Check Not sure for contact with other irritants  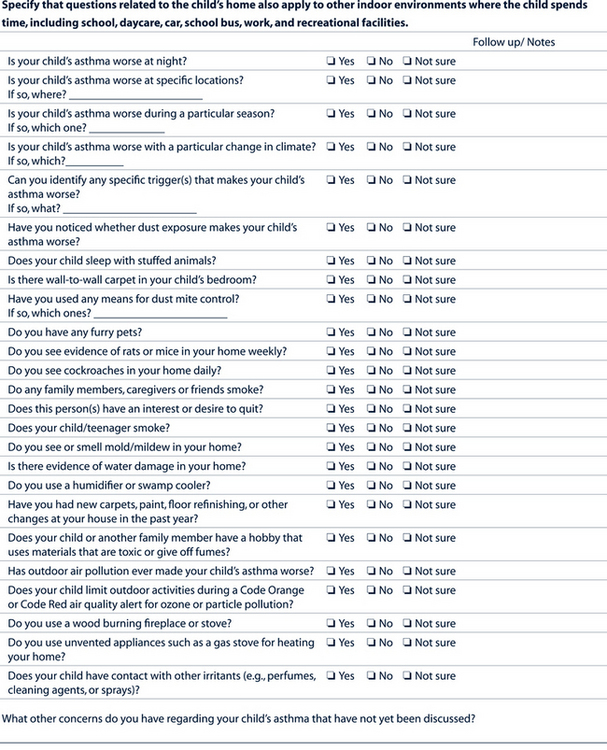(408, 676)
